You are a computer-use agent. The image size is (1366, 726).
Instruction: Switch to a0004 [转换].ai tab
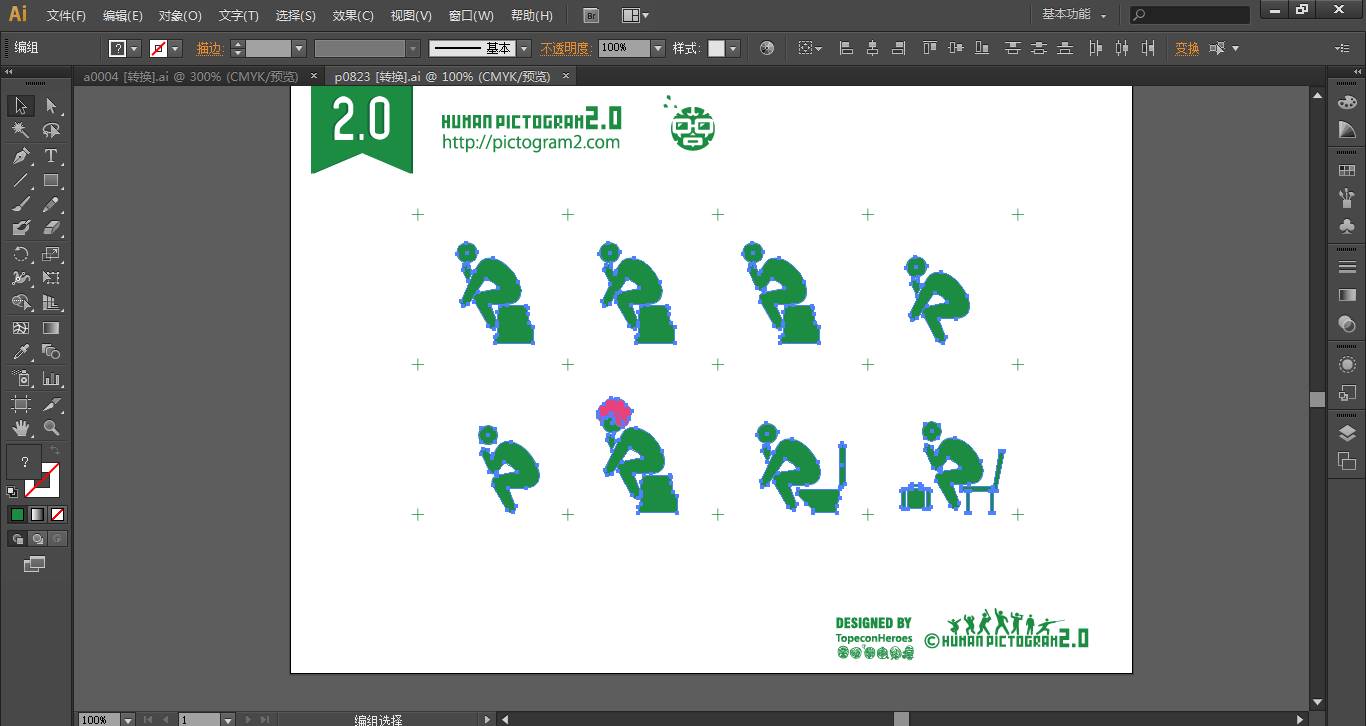coord(189,76)
